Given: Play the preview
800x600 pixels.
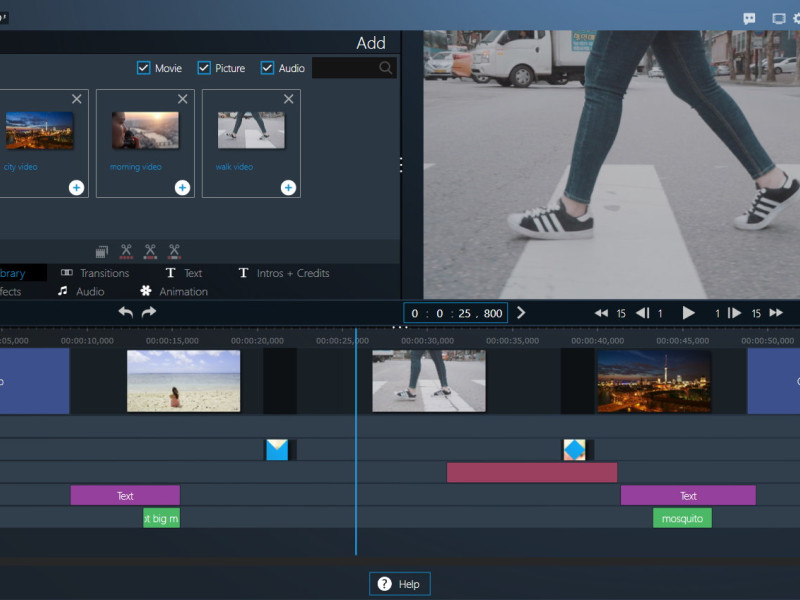Looking at the screenshot, I should coord(688,313).
